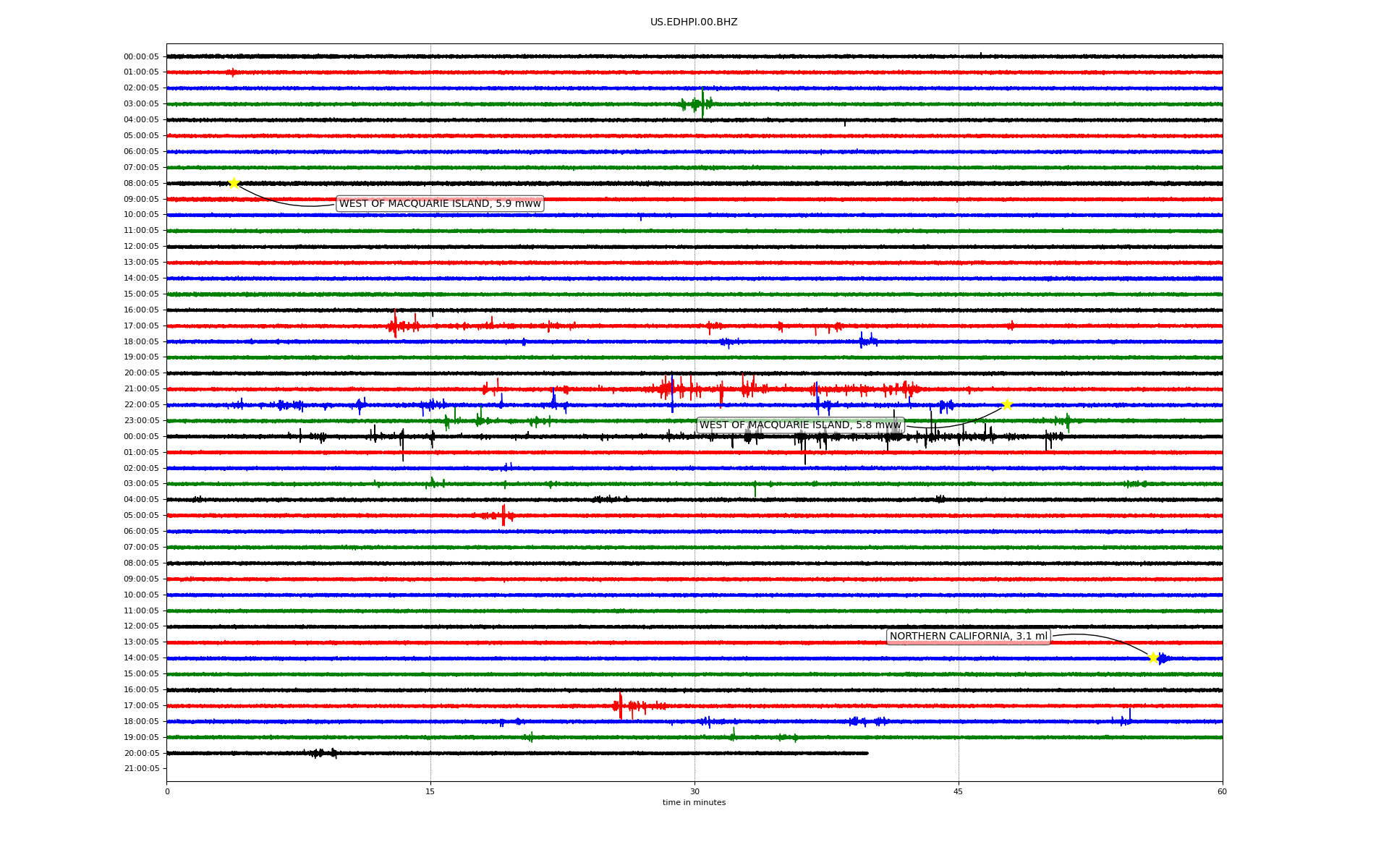Image resolution: width=1389 pixels, height=868 pixels.
Task: Click the 21:00:05 label at bottom left
Action: pos(141,769)
